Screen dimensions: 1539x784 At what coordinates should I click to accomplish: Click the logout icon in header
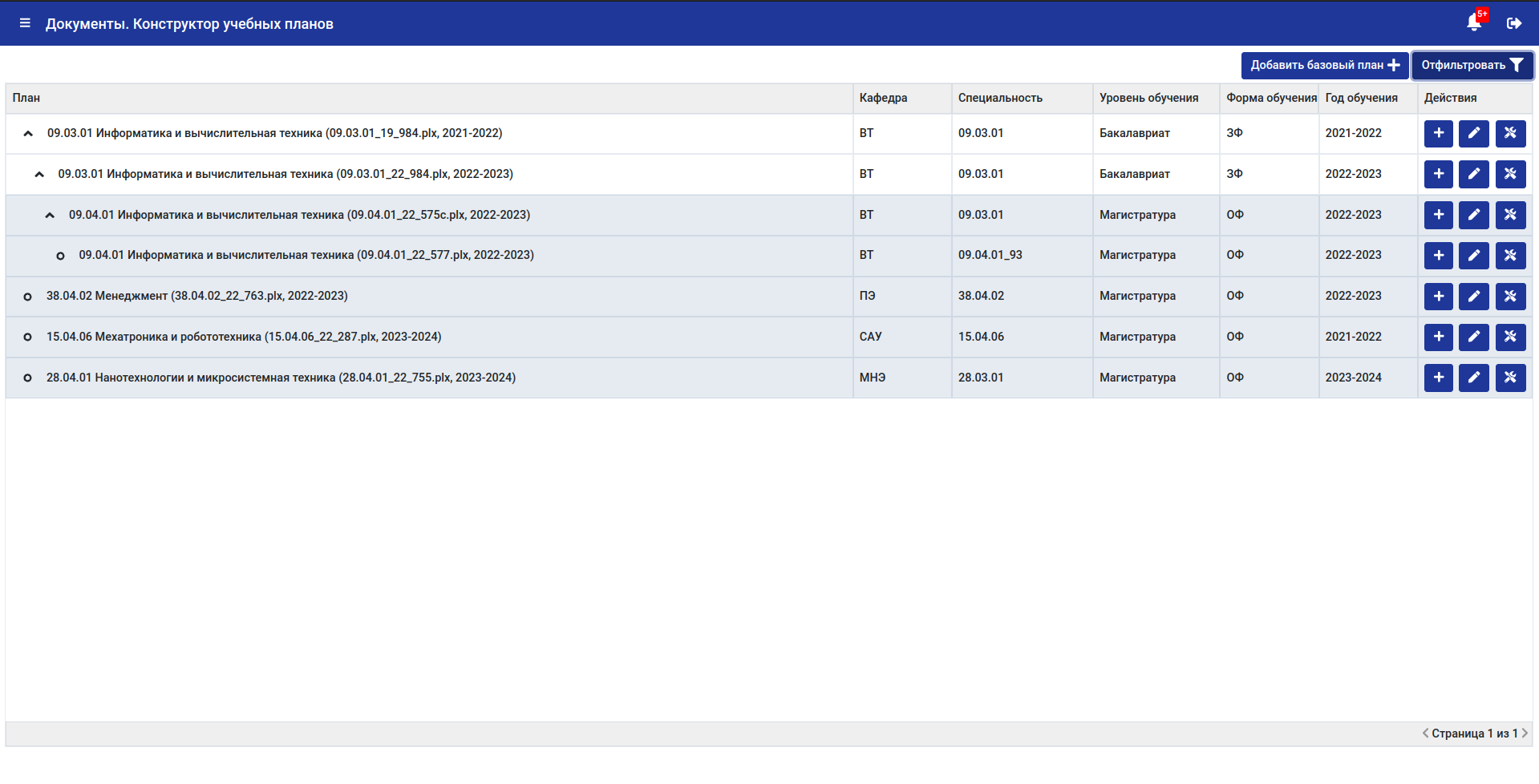tap(1514, 23)
